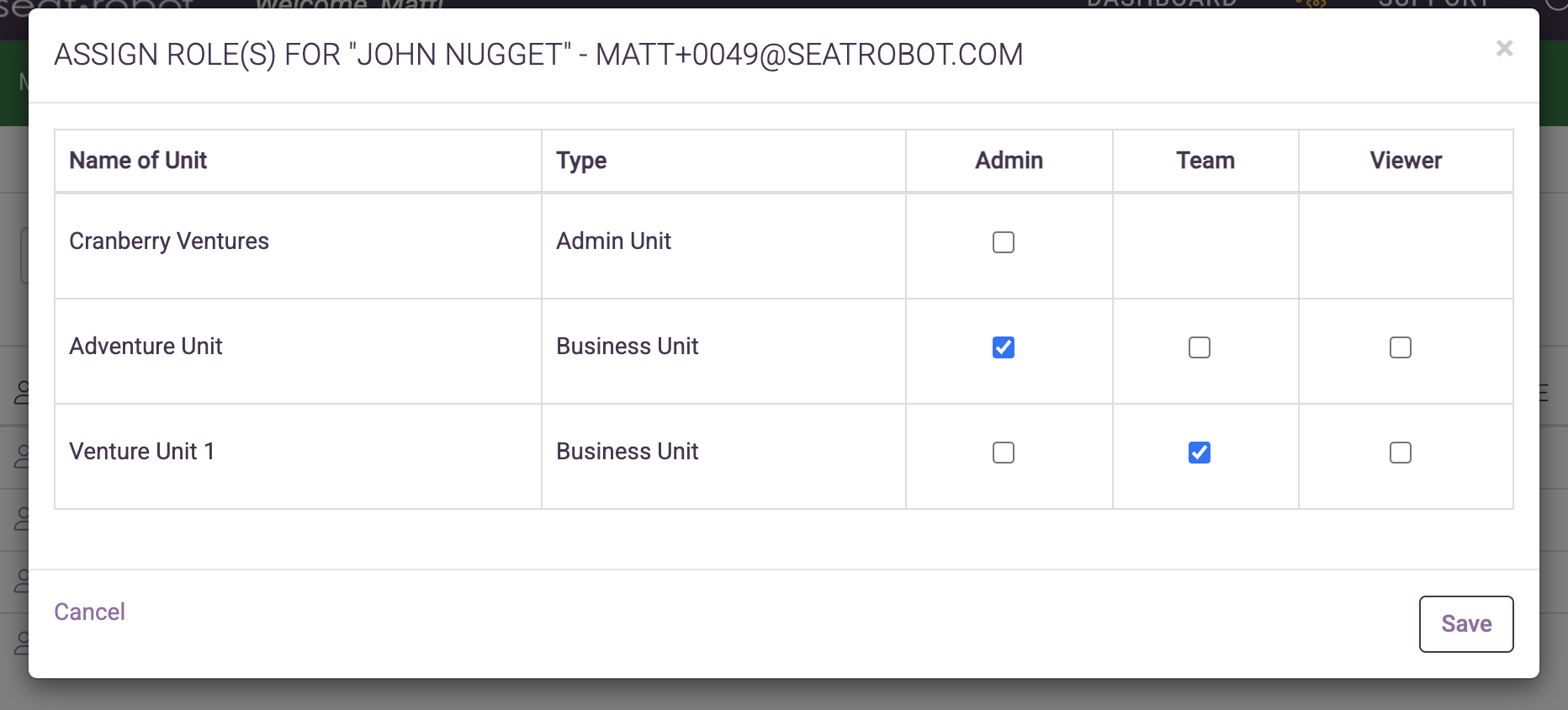Close the Assign Roles dialog

1504,49
